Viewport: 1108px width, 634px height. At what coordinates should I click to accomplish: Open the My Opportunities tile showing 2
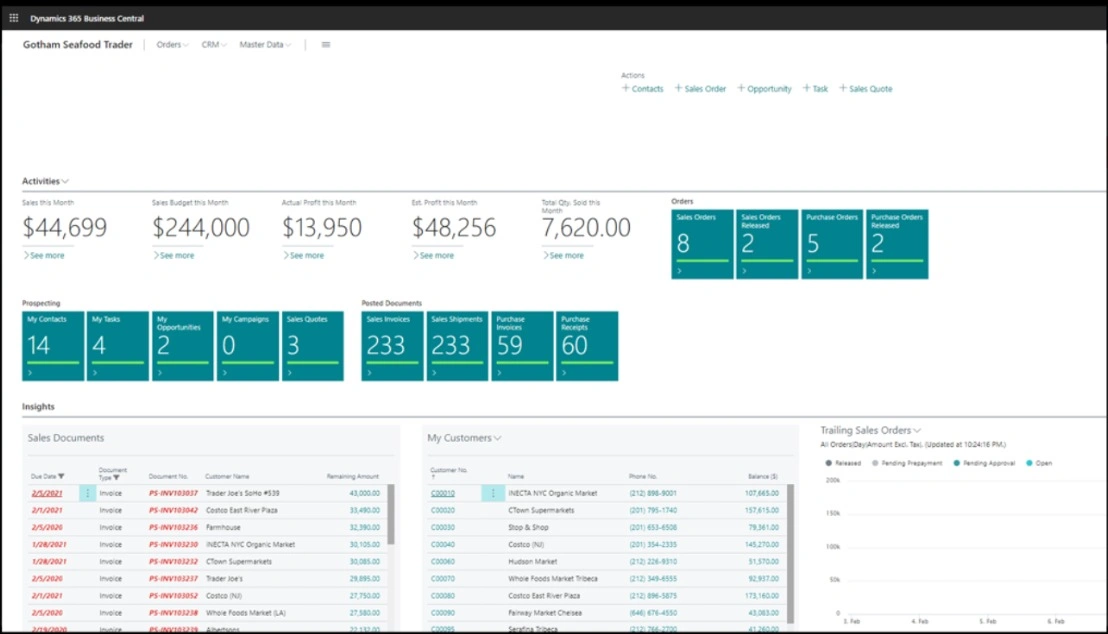(183, 346)
